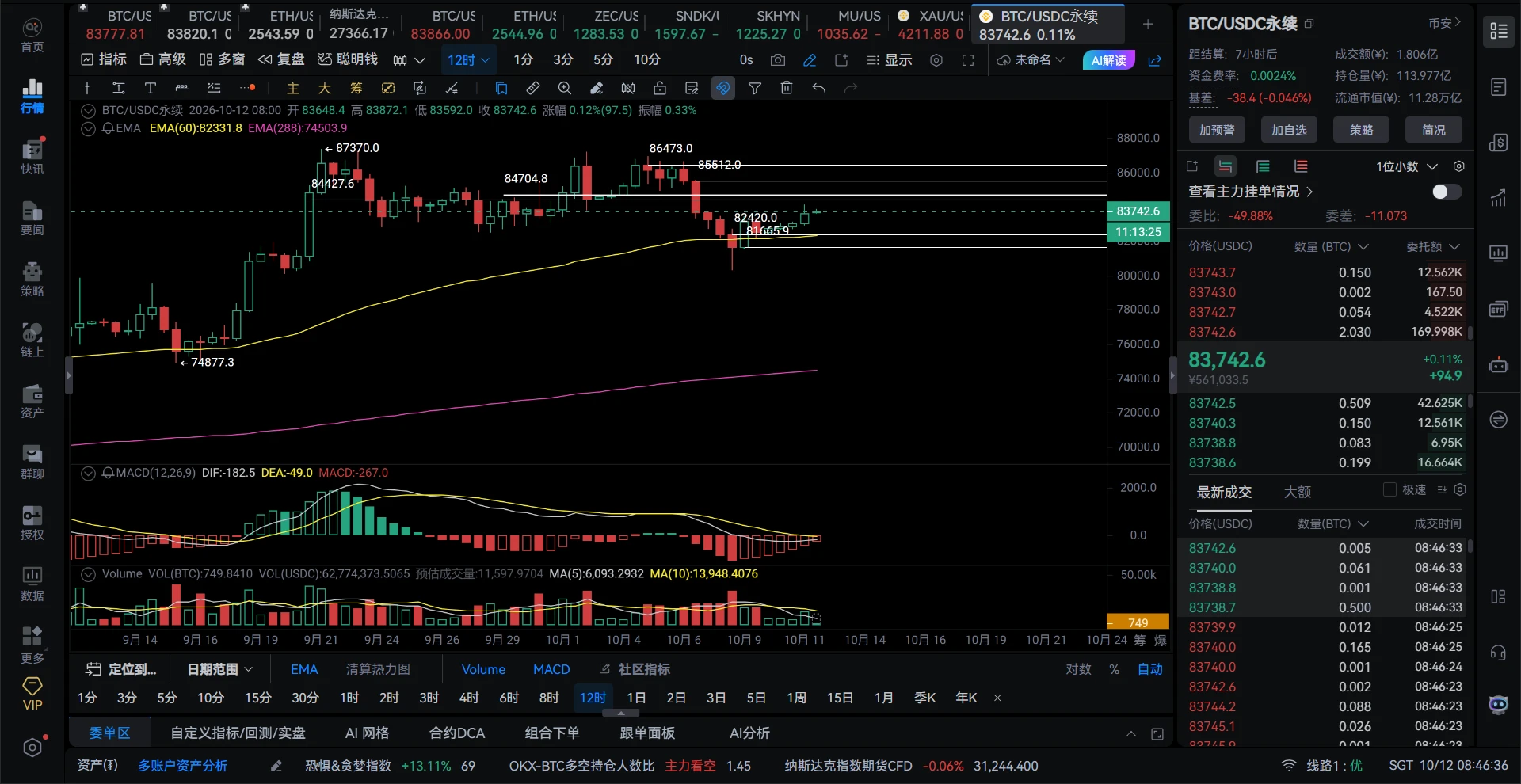Collapse the MACD indicator panel
Viewport: 1521px width, 784px height.
click(x=89, y=473)
